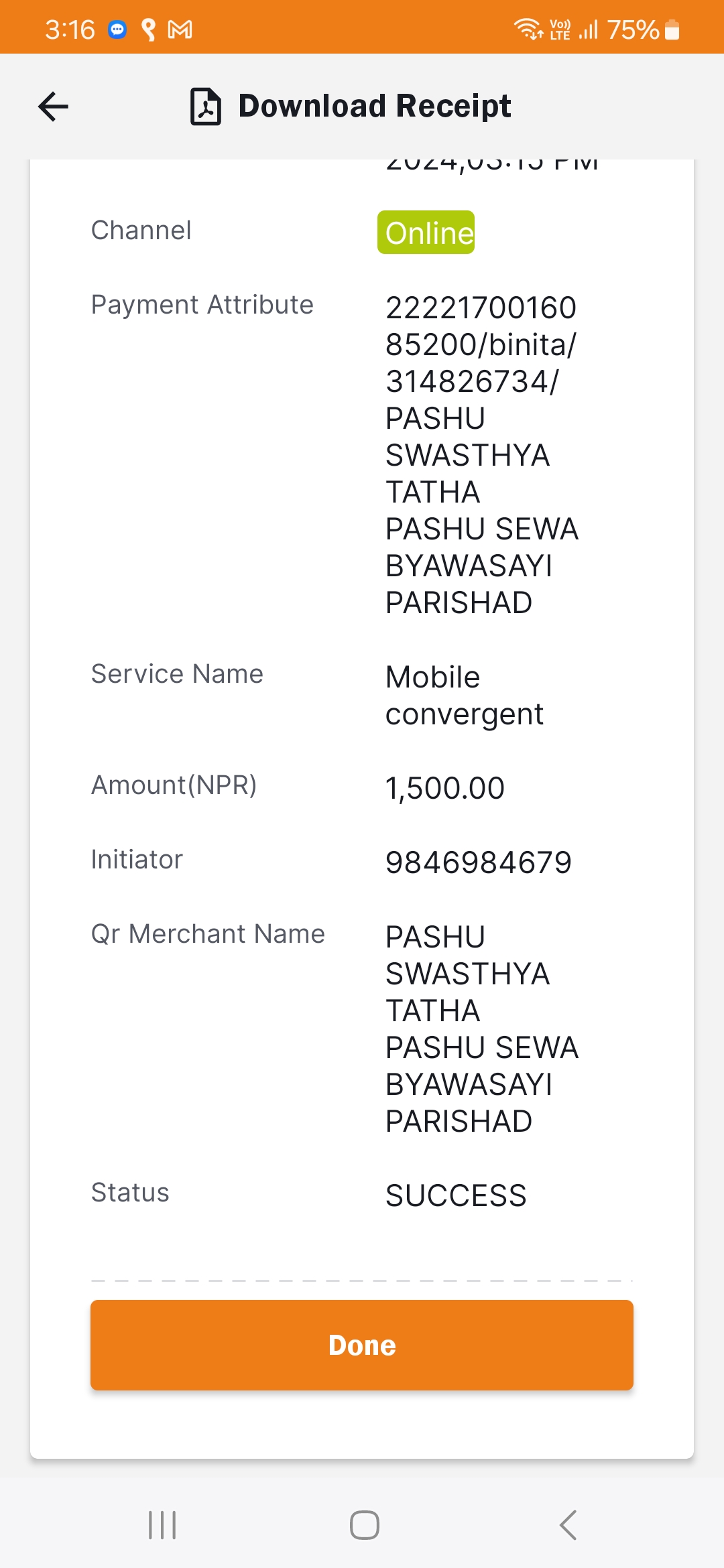Tap the messages notification bubble icon
Screen dimensions: 724x1568
point(117,29)
